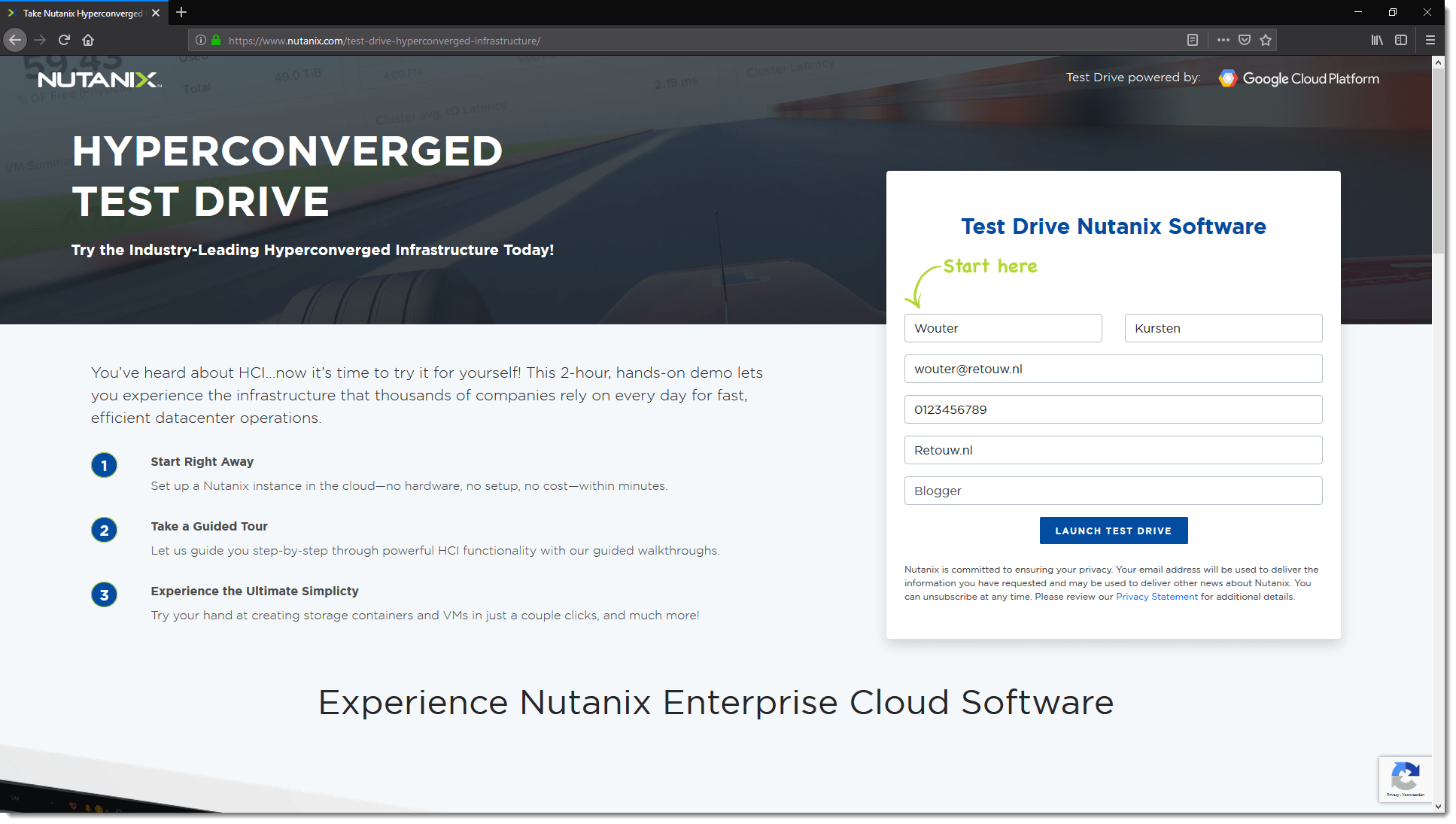Click Experience Nutanix Enterprise Cloud Software heading
Image resolution: width=1456 pixels, height=824 pixels.
click(x=716, y=702)
